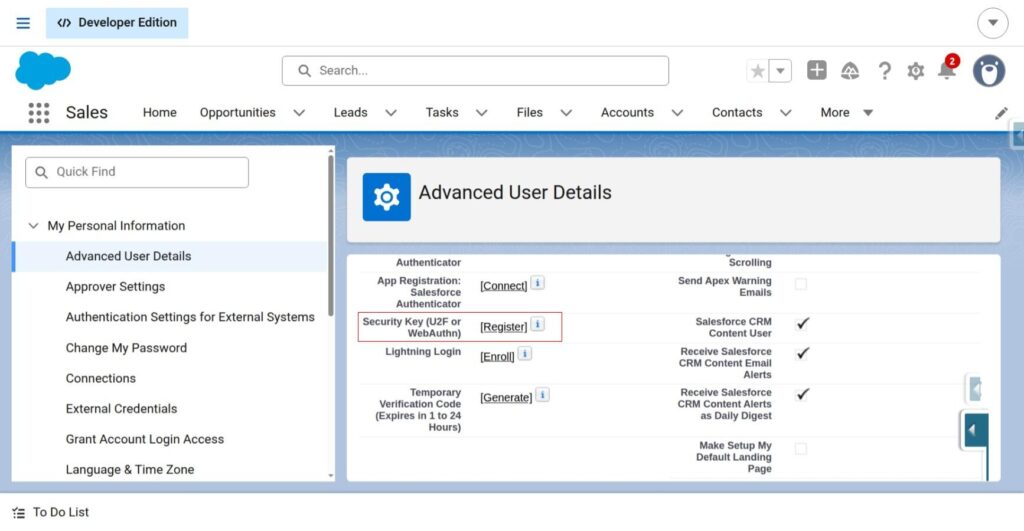This screenshot has width=1024, height=531.
Task: Open the App Launcher dots grid
Action: tap(39, 112)
